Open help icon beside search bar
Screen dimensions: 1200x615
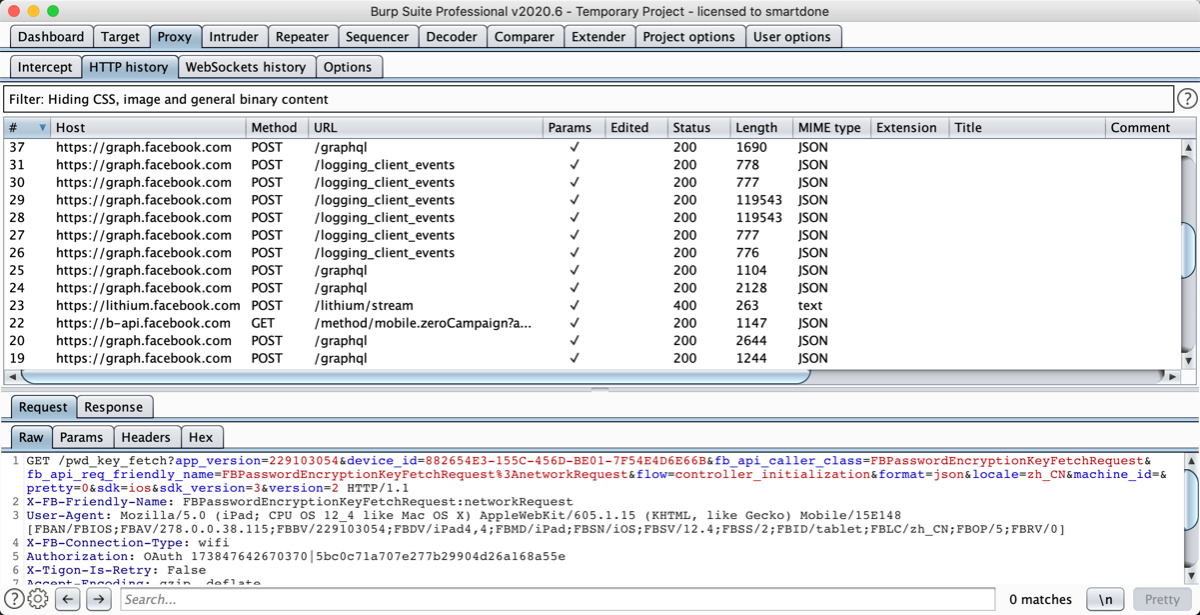click(14, 599)
